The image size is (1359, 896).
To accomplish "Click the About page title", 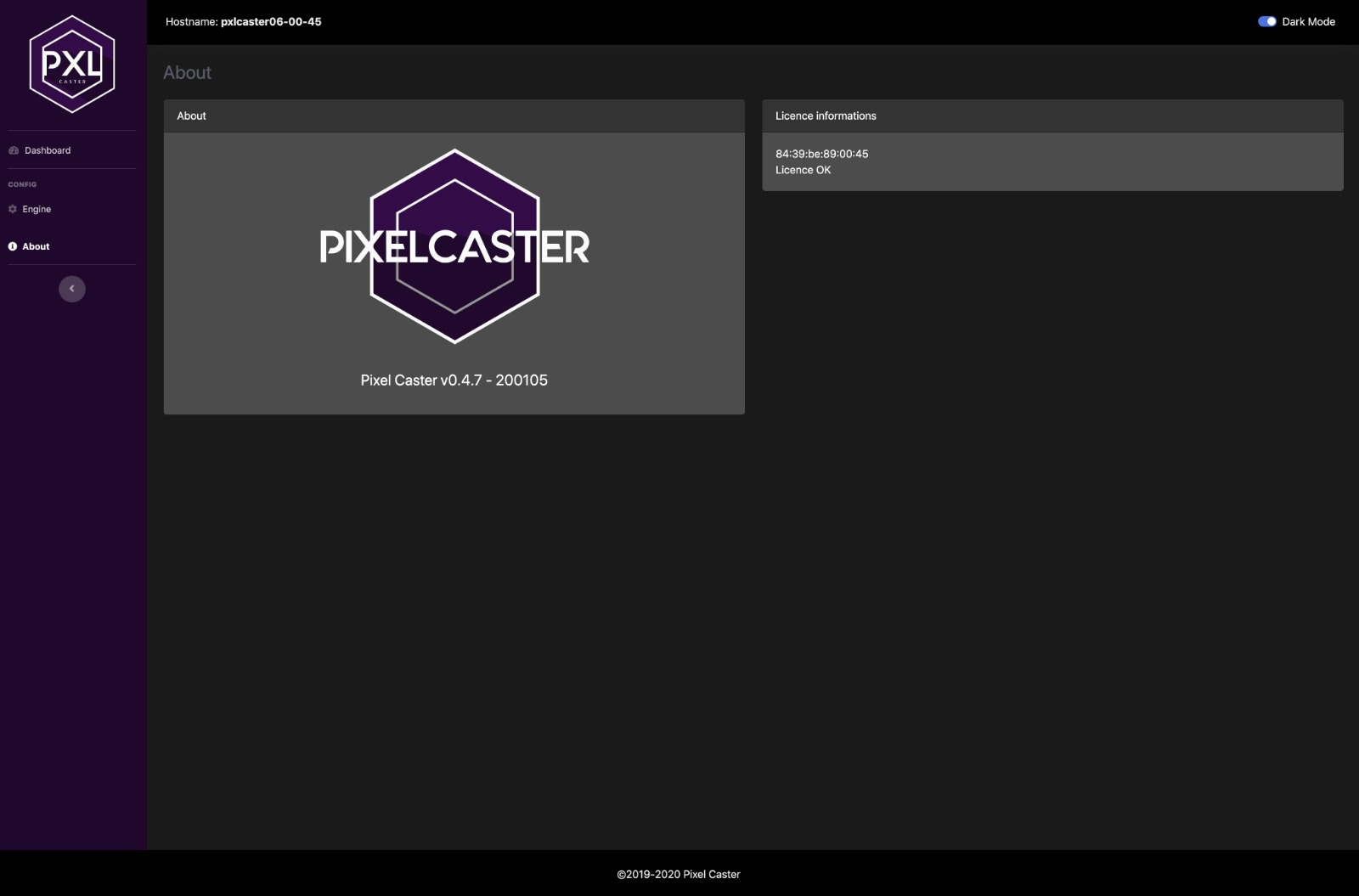I will pos(187,73).
